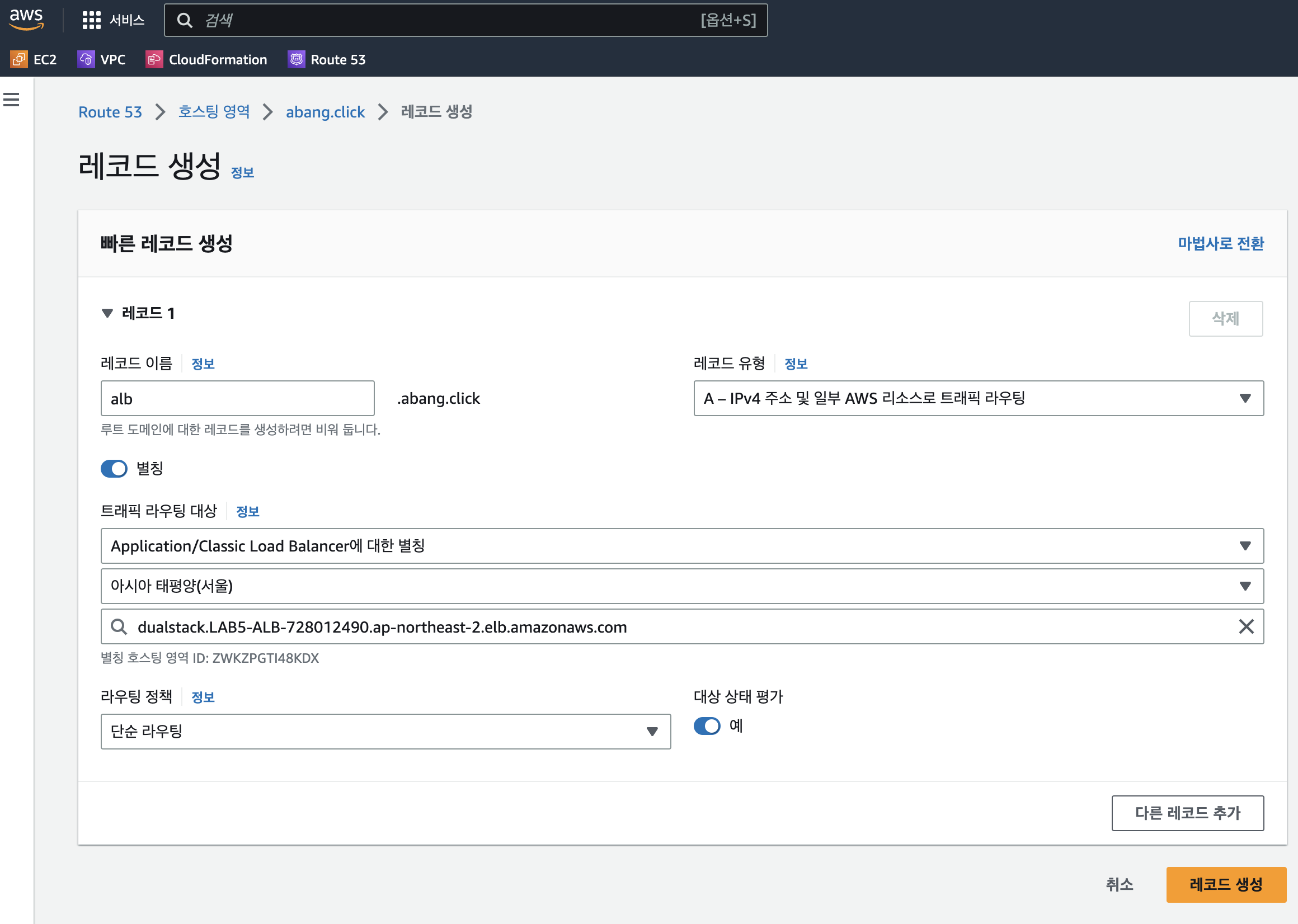Screen dimensions: 1298x924
Task: Clear the load balancer field with X
Action: pyautogui.click(x=1245, y=626)
